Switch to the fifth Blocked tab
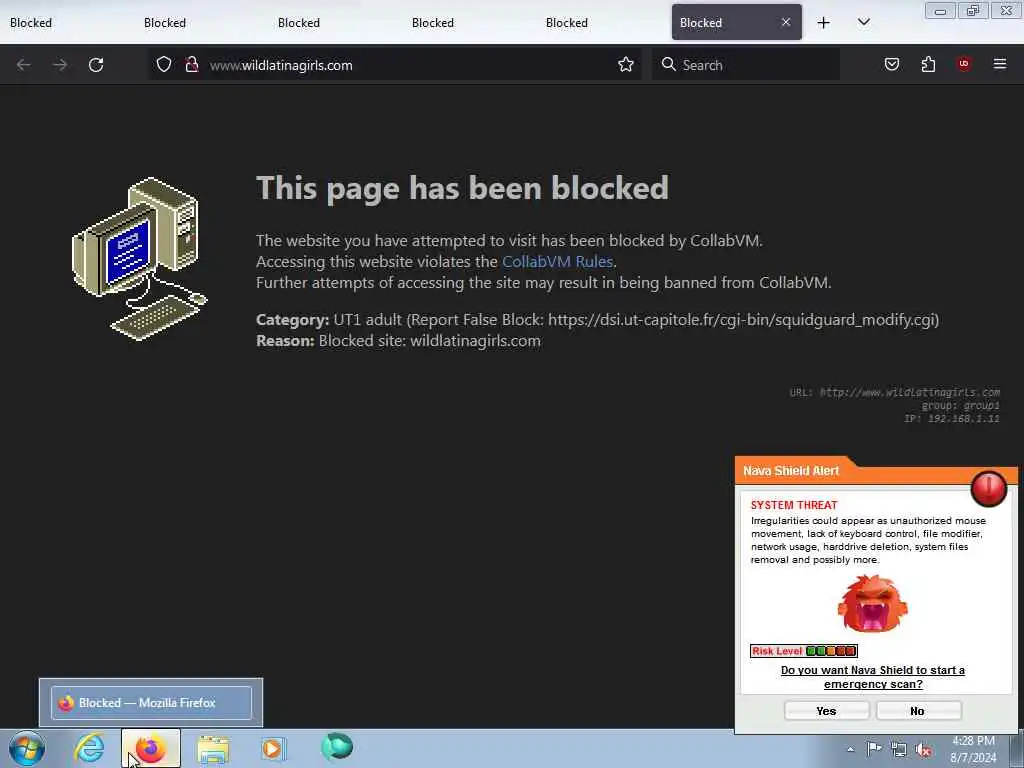1024x768 pixels. [x=603, y=23]
